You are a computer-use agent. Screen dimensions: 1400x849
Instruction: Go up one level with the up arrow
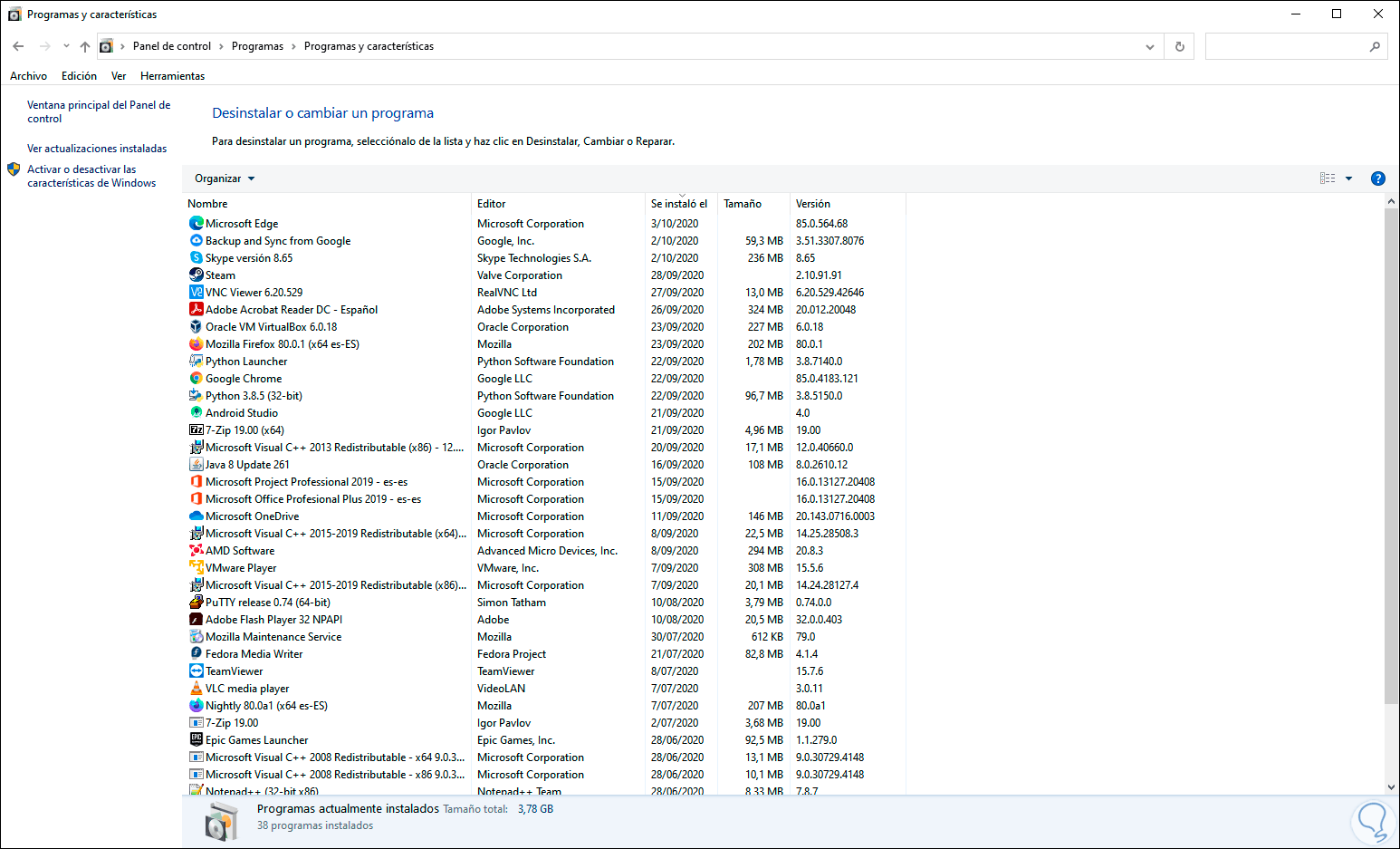click(x=85, y=46)
